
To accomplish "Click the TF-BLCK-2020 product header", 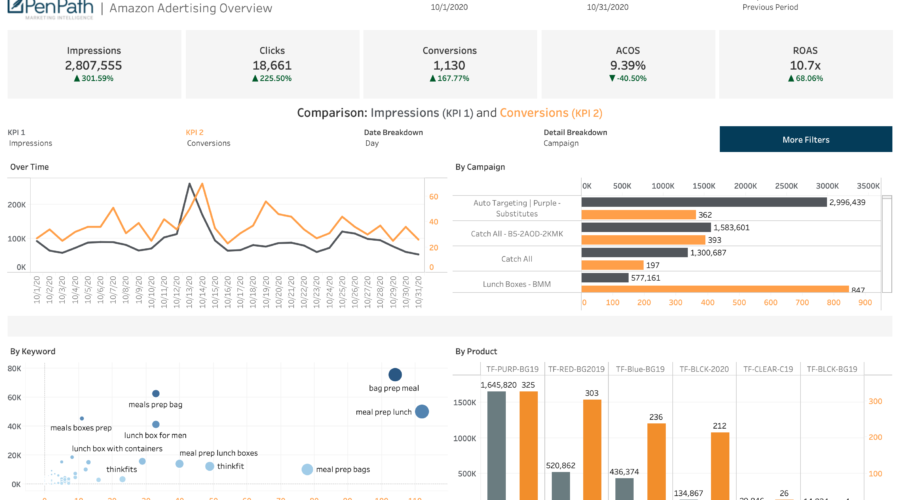I will 704,369.
